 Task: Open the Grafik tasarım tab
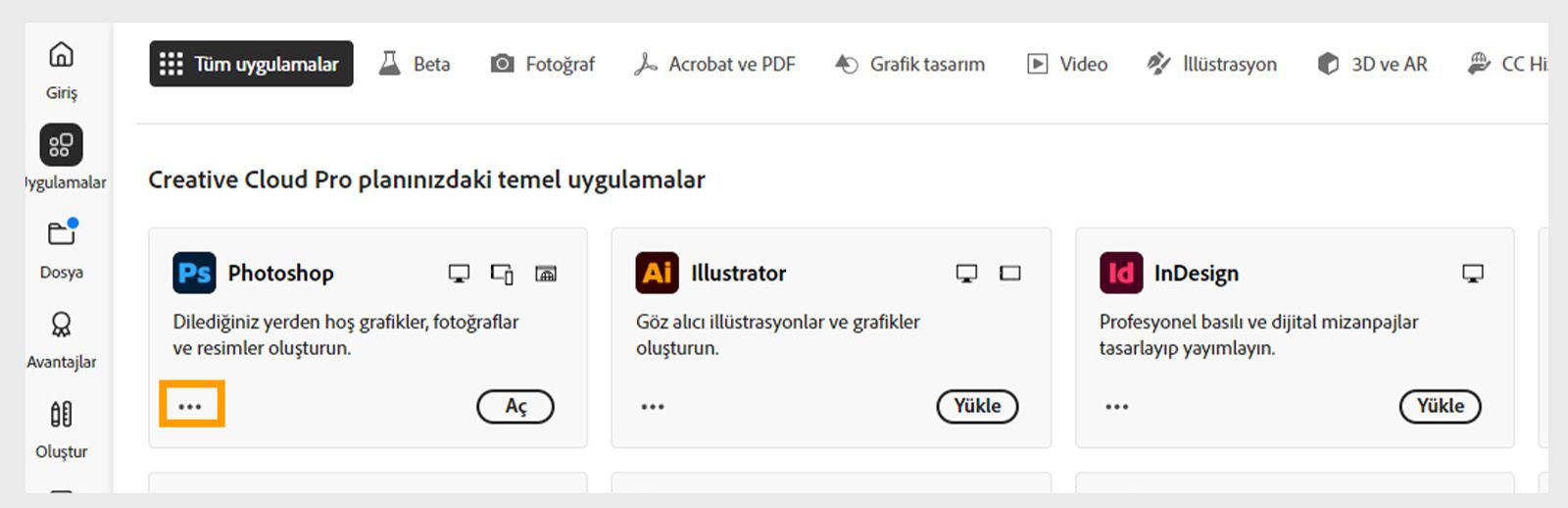point(909,64)
